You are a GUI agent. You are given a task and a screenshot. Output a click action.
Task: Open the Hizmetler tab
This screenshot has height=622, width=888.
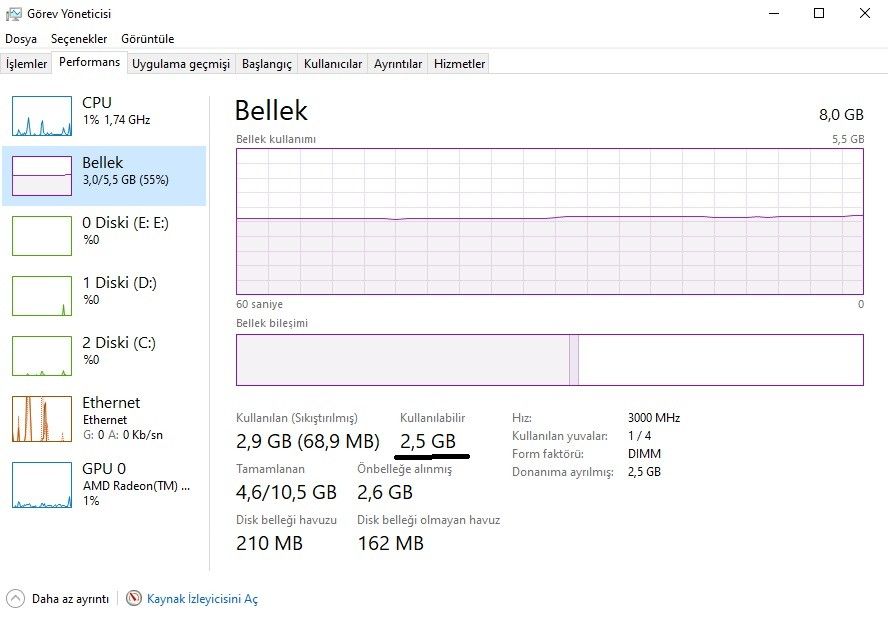pos(459,64)
